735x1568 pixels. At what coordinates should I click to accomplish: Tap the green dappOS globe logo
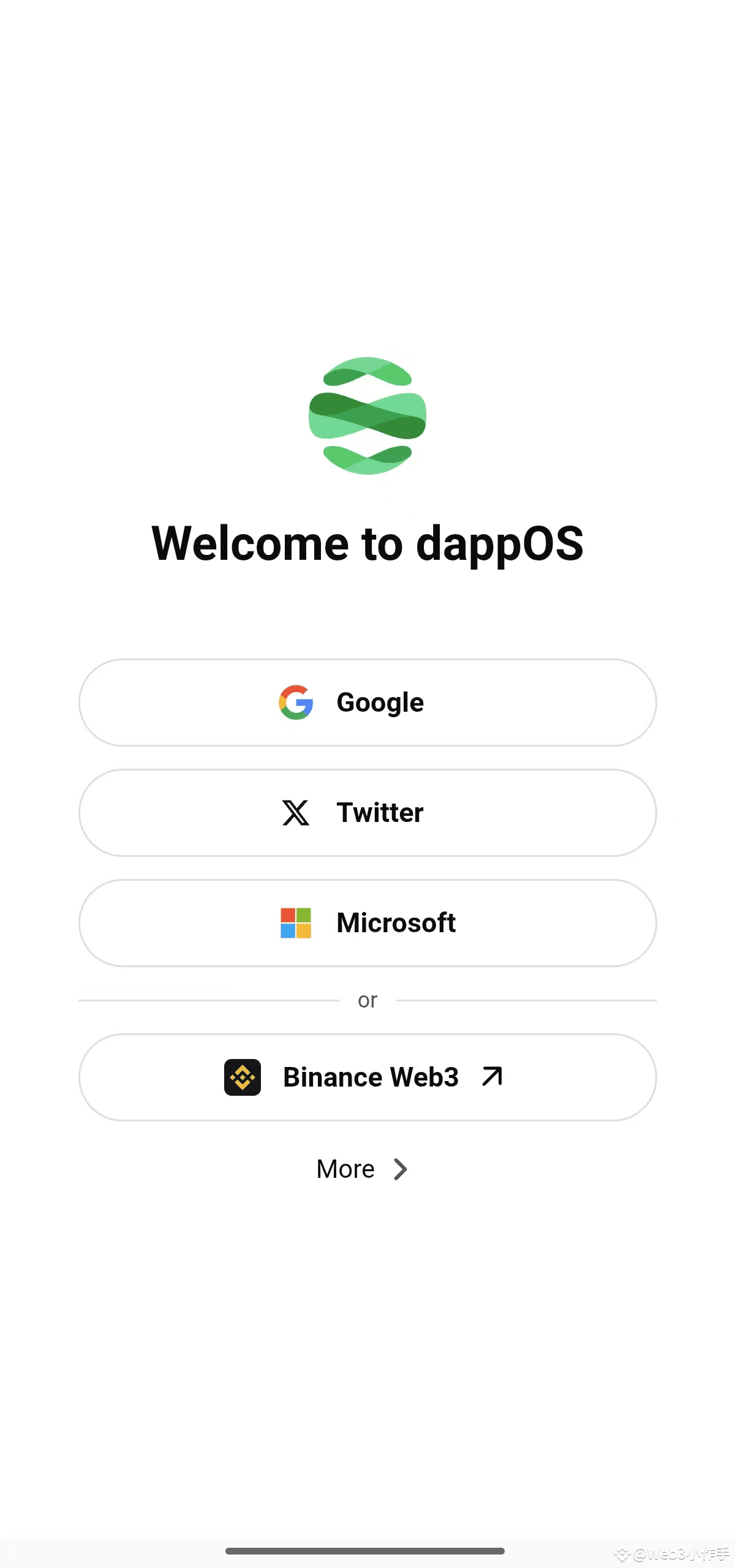click(367, 416)
